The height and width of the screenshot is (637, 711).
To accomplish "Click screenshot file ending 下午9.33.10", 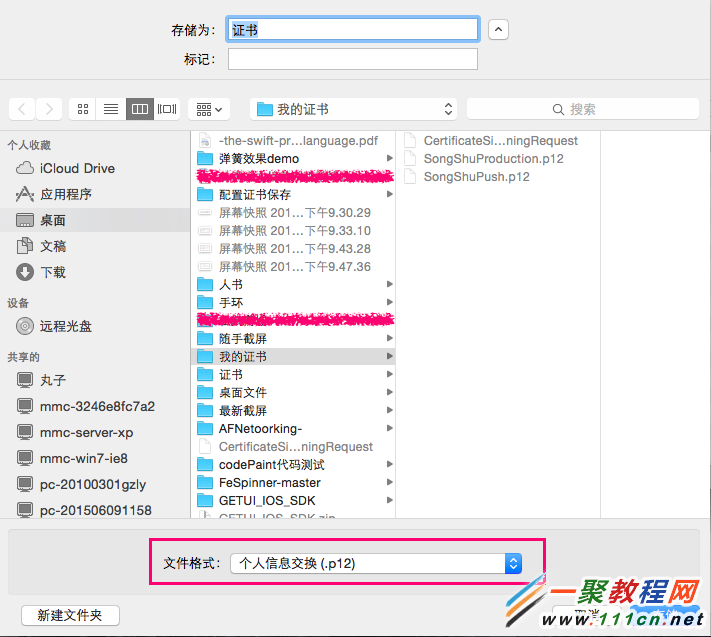I will point(293,231).
